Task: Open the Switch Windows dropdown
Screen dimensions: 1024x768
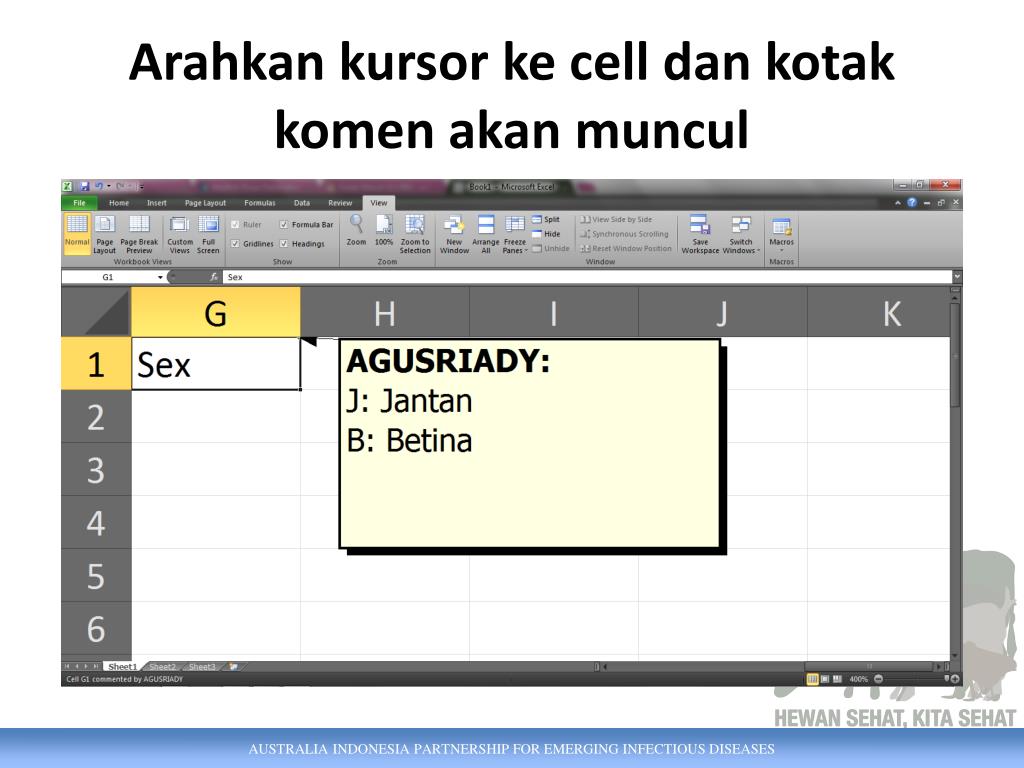Action: click(x=741, y=233)
